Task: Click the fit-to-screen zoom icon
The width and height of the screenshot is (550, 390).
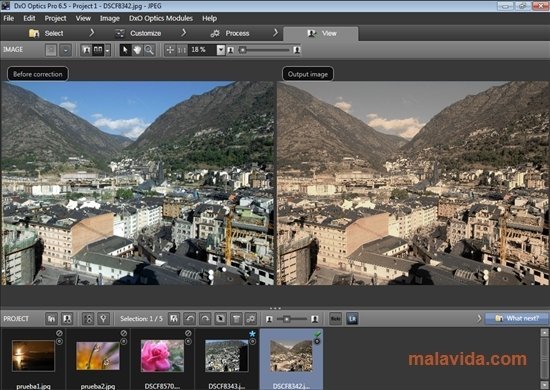Action: click(170, 50)
